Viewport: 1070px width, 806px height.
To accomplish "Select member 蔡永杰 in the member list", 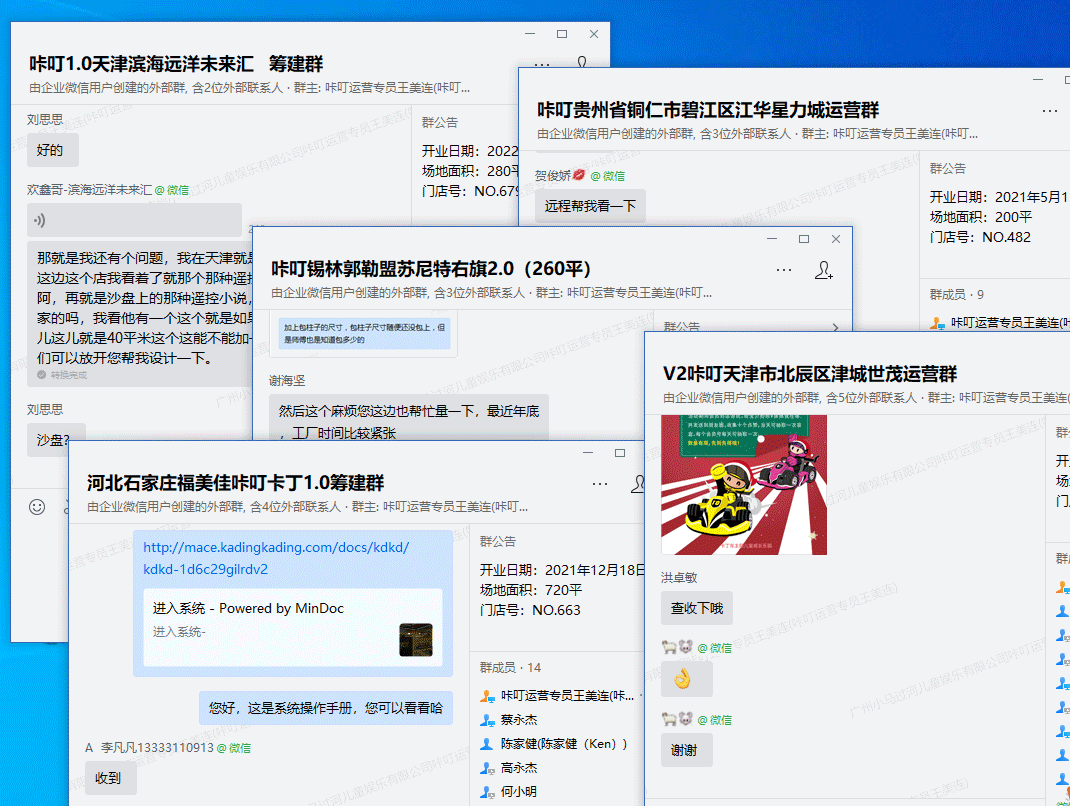I will (x=509, y=719).
